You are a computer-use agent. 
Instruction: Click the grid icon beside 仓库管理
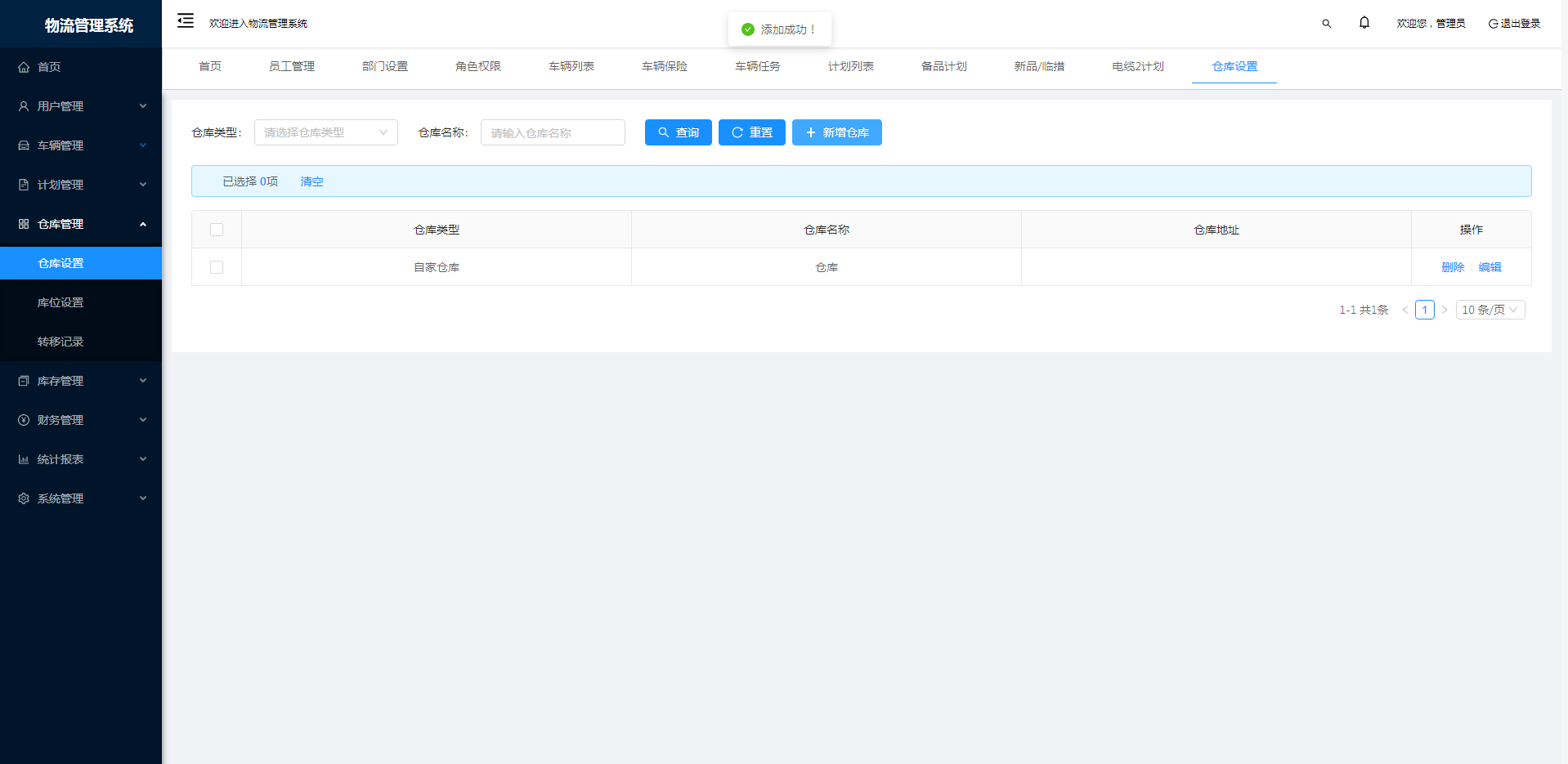pos(24,224)
